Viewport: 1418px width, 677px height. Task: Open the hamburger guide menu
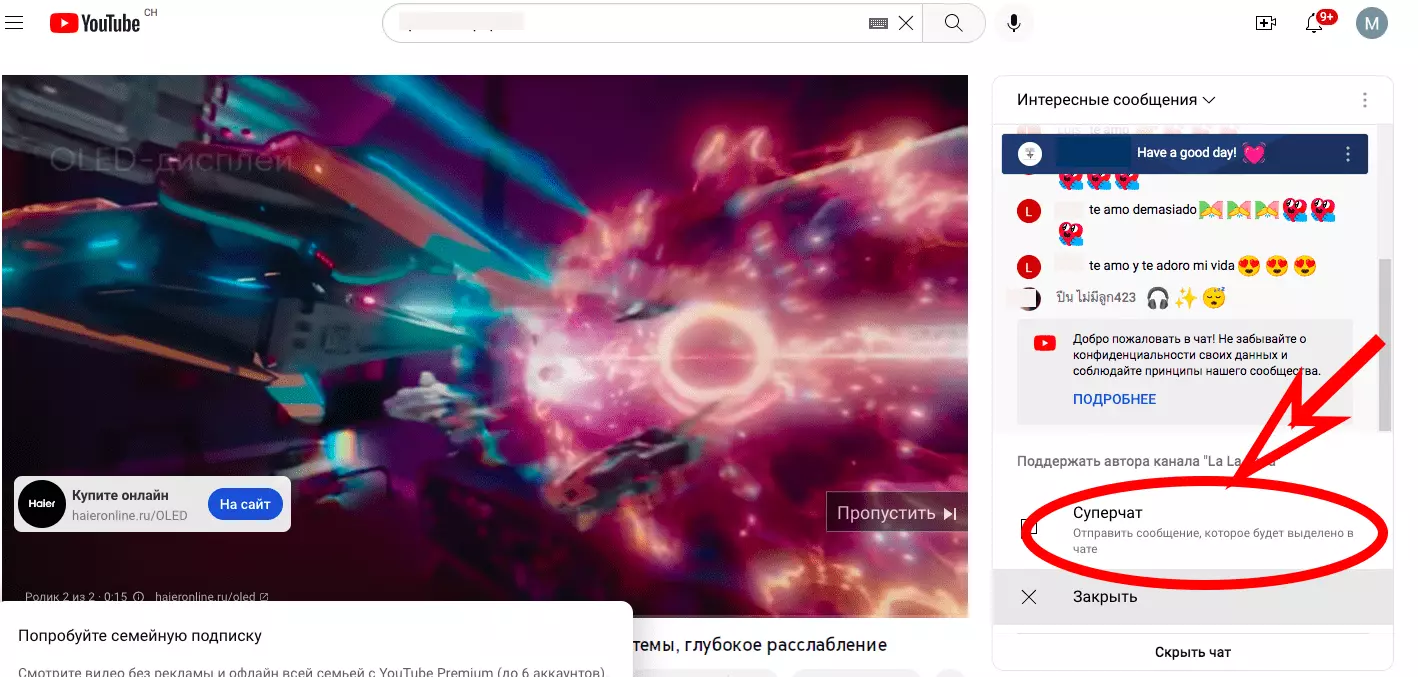tap(14, 23)
